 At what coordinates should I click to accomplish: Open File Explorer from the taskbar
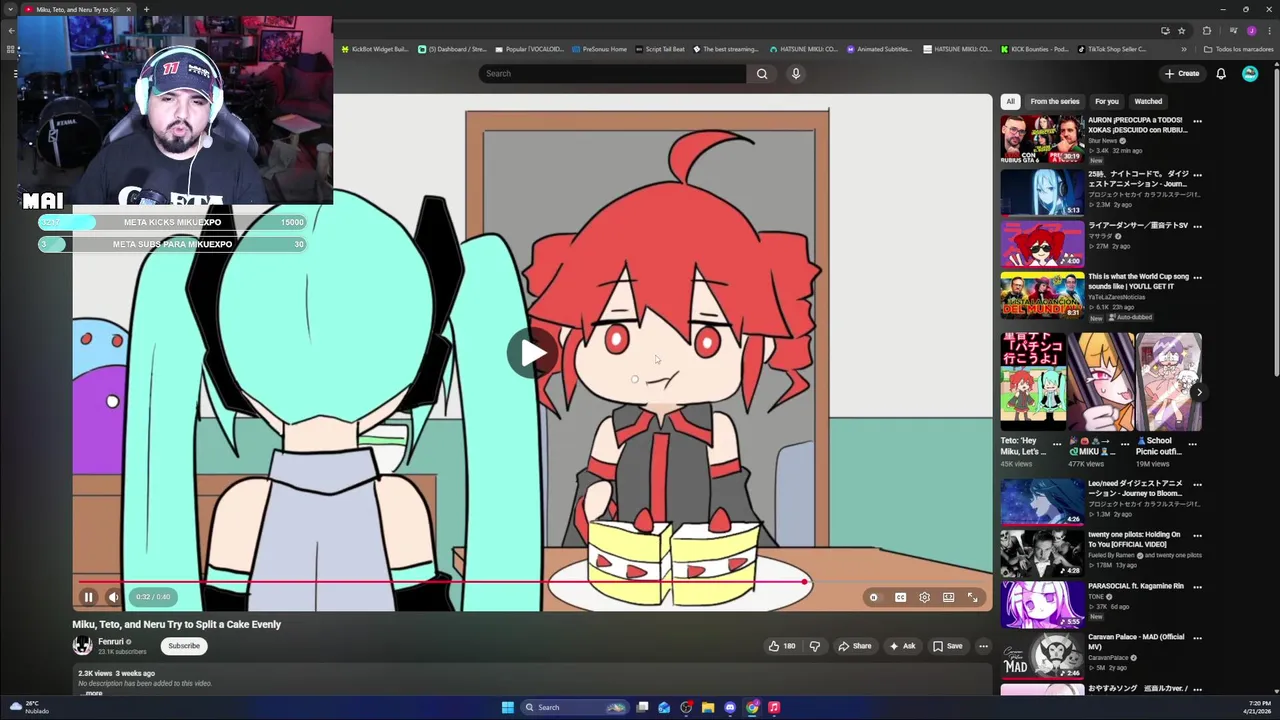pyautogui.click(x=708, y=707)
